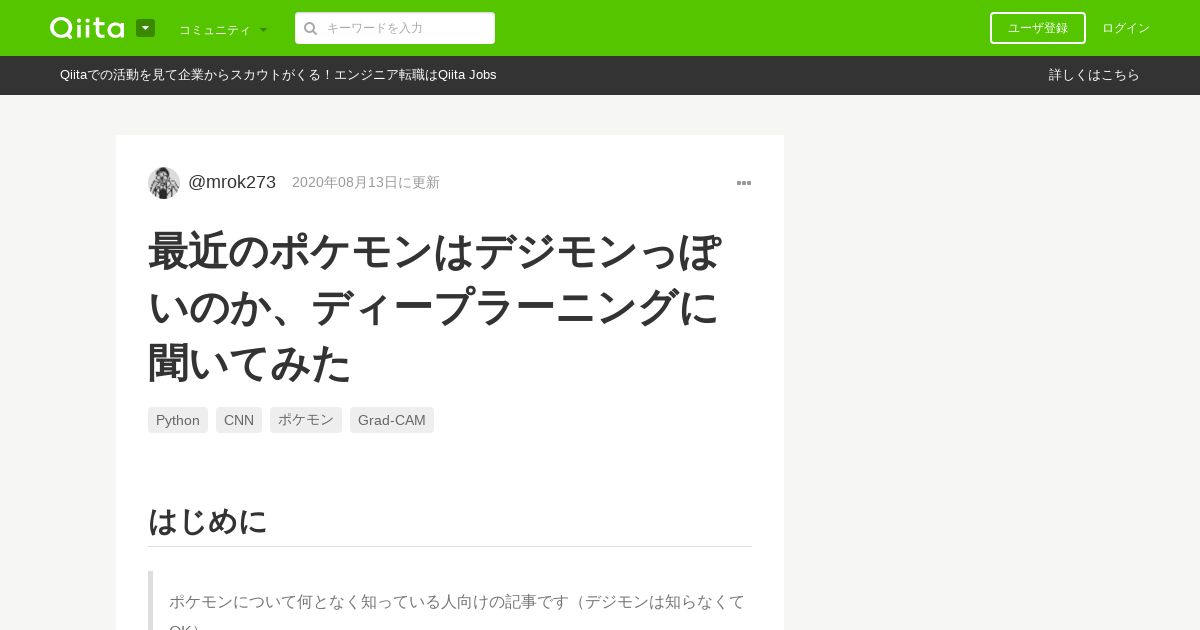Click the ユーザ登録 button
The image size is (1200, 630).
click(1038, 28)
